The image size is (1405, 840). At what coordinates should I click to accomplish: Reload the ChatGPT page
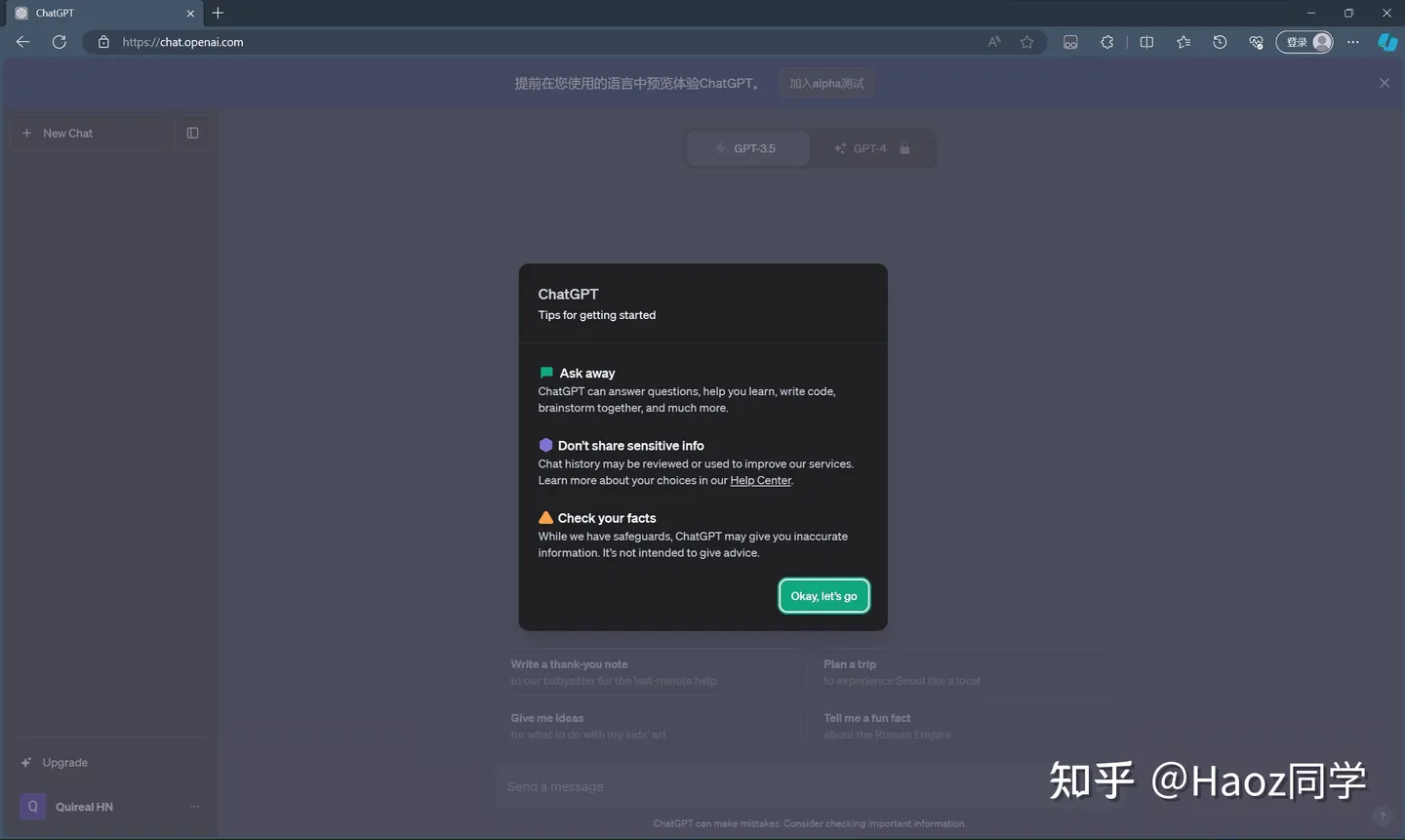tap(60, 42)
